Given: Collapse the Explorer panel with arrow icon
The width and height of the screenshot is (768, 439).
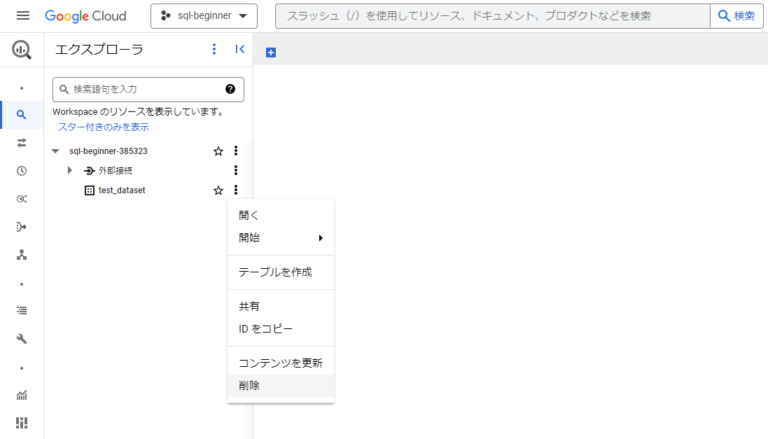Looking at the screenshot, I should click(x=240, y=49).
